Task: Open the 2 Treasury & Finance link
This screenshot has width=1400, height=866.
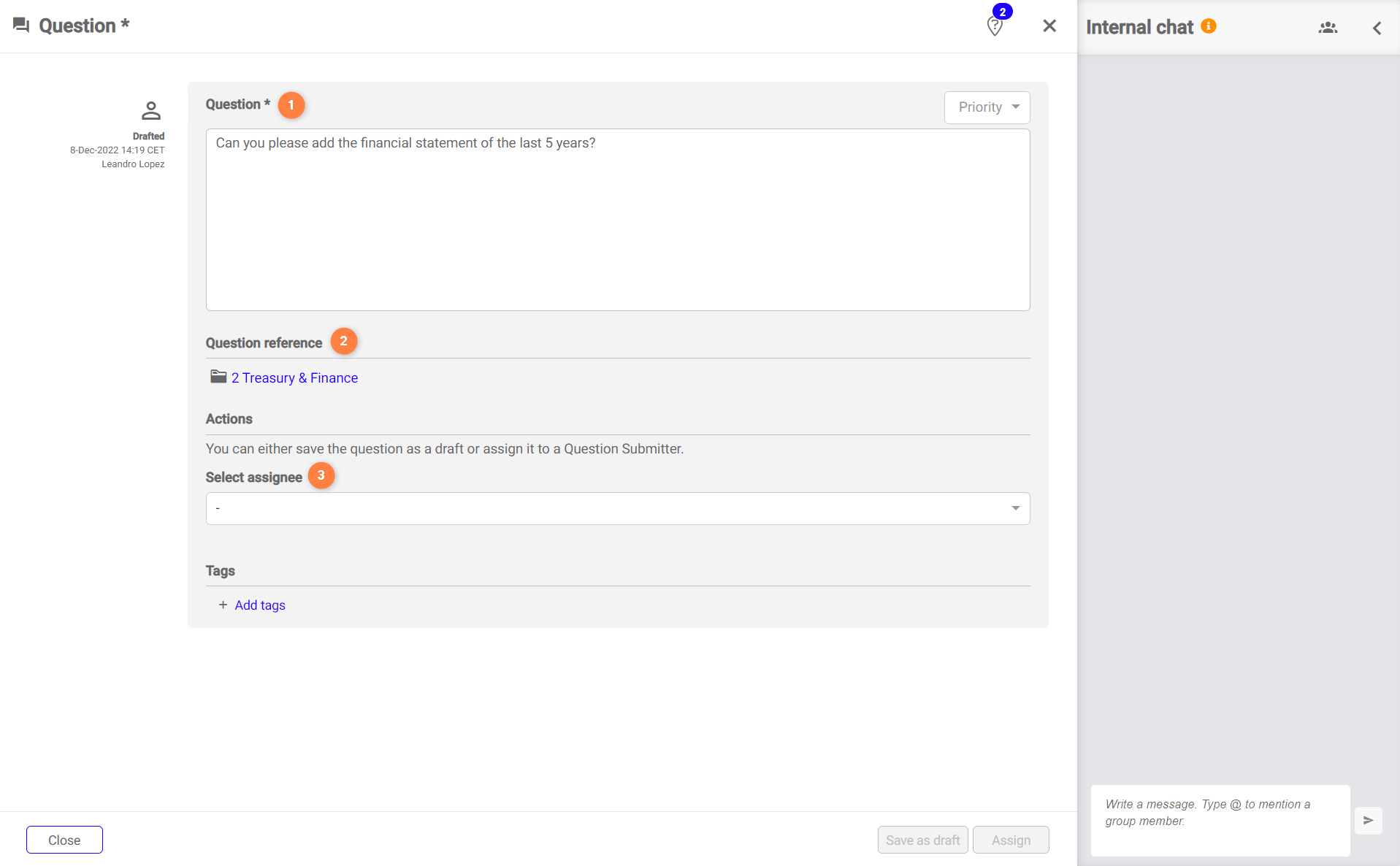Action: [294, 378]
